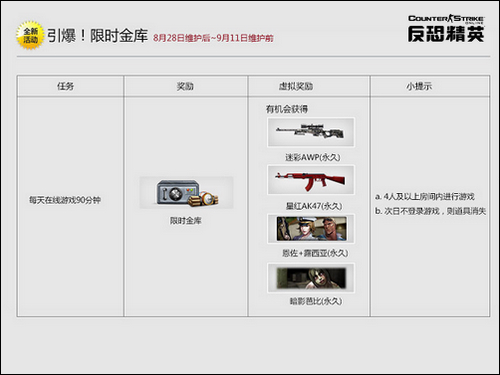Click the 暗影芭比(永久) label
This screenshot has width=500, height=375.
point(316,301)
